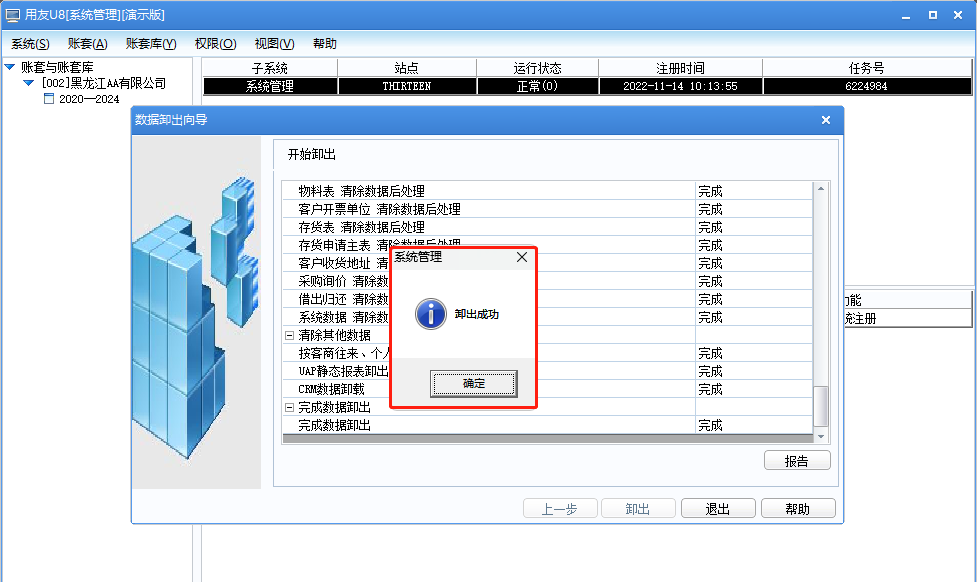Screen dimensions: 977x582
Task: Open the 账套(A) menu
Action: point(87,44)
